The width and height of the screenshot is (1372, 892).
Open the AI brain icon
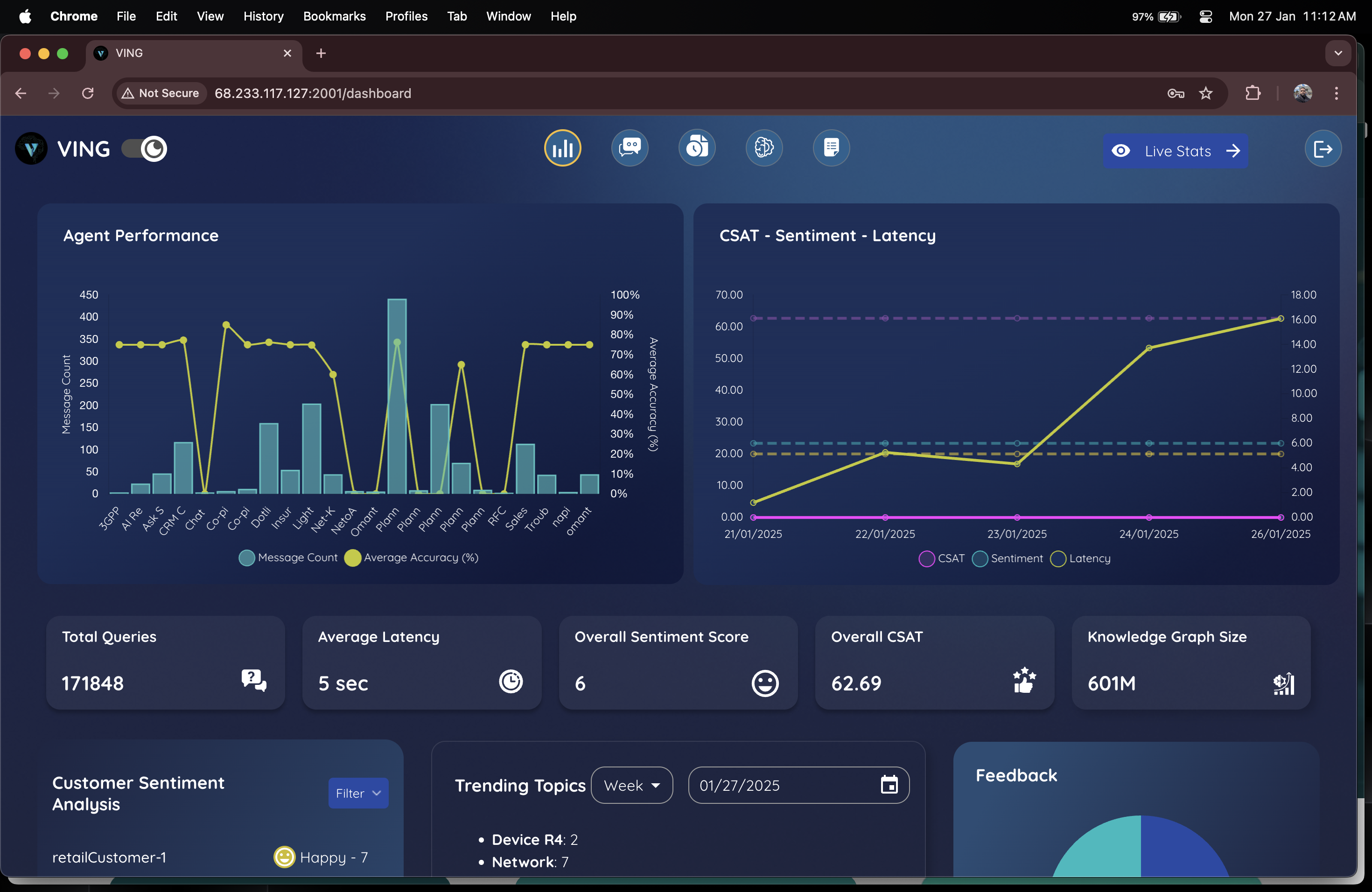pyautogui.click(x=764, y=149)
